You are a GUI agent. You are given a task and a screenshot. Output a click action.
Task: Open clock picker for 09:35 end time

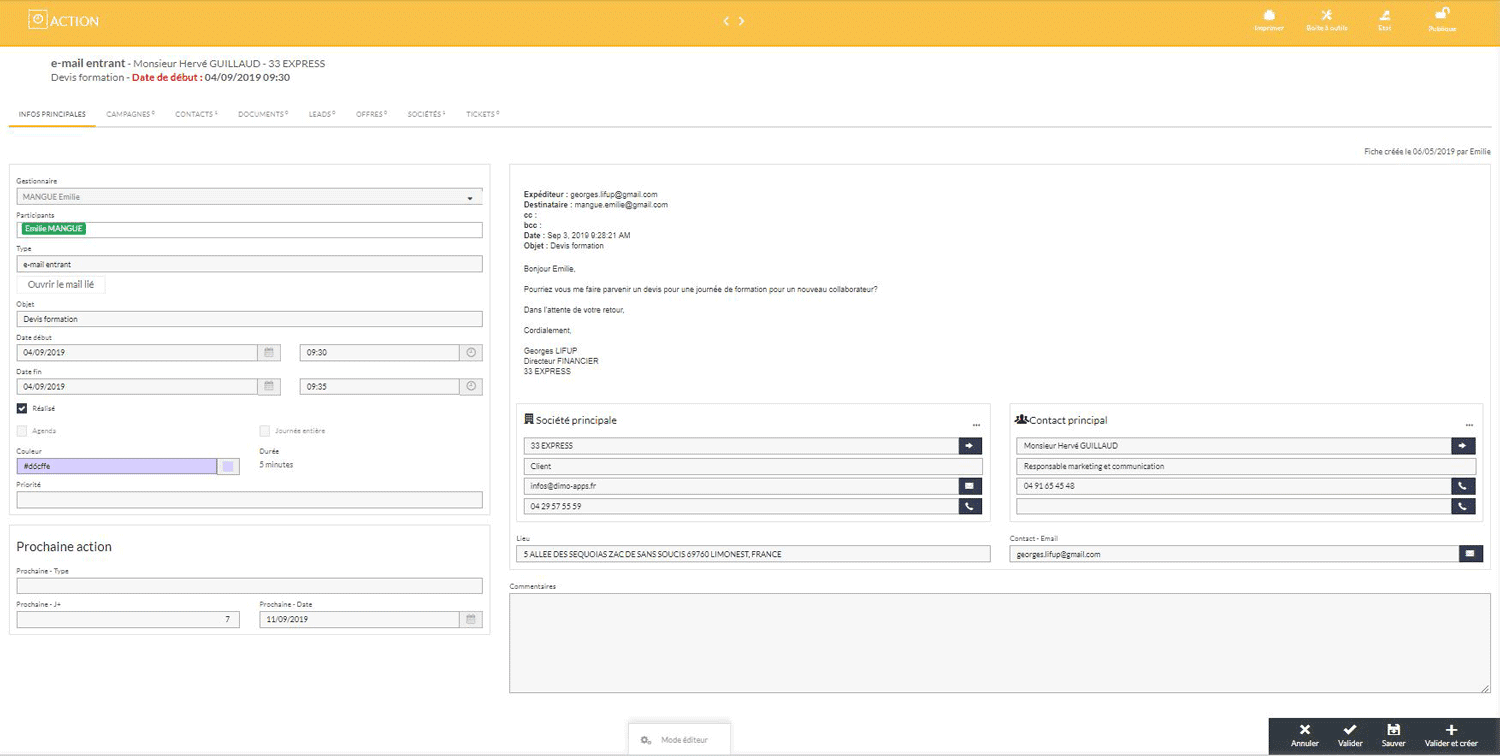pyautogui.click(x=471, y=387)
